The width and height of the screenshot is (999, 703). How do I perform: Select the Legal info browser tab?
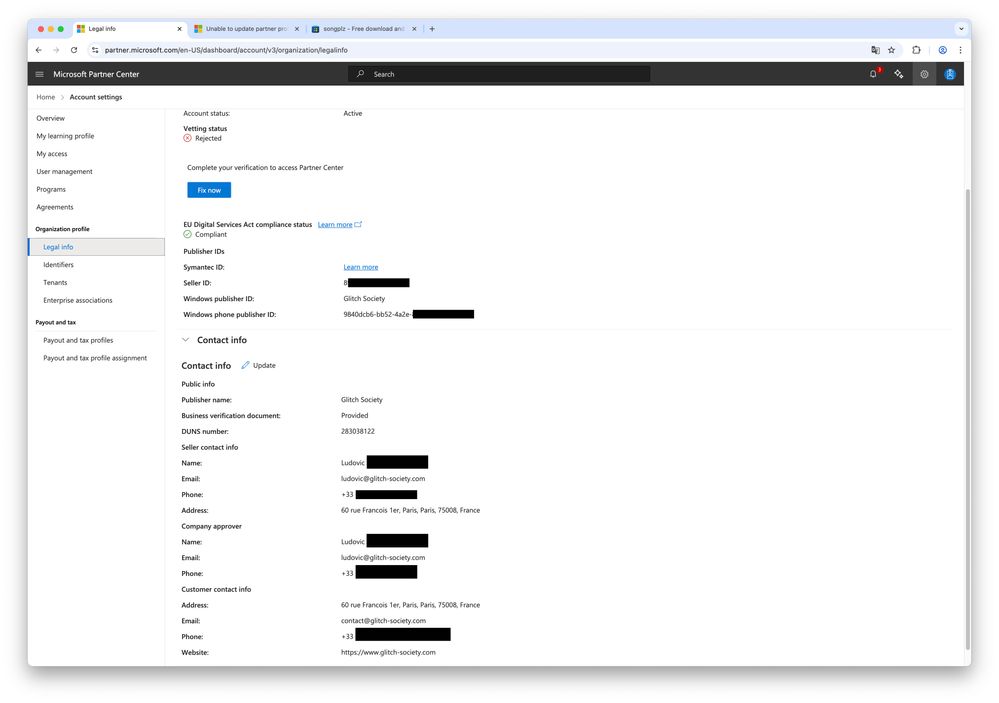pos(129,29)
